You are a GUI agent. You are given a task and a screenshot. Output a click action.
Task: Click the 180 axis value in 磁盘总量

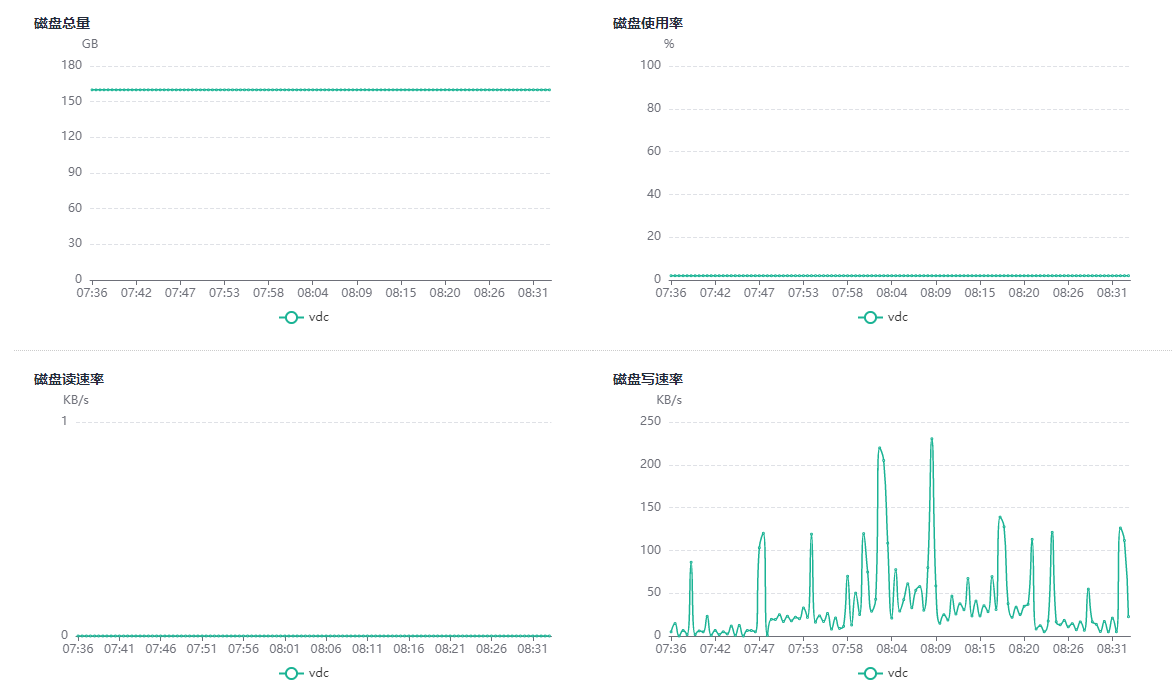(x=72, y=65)
